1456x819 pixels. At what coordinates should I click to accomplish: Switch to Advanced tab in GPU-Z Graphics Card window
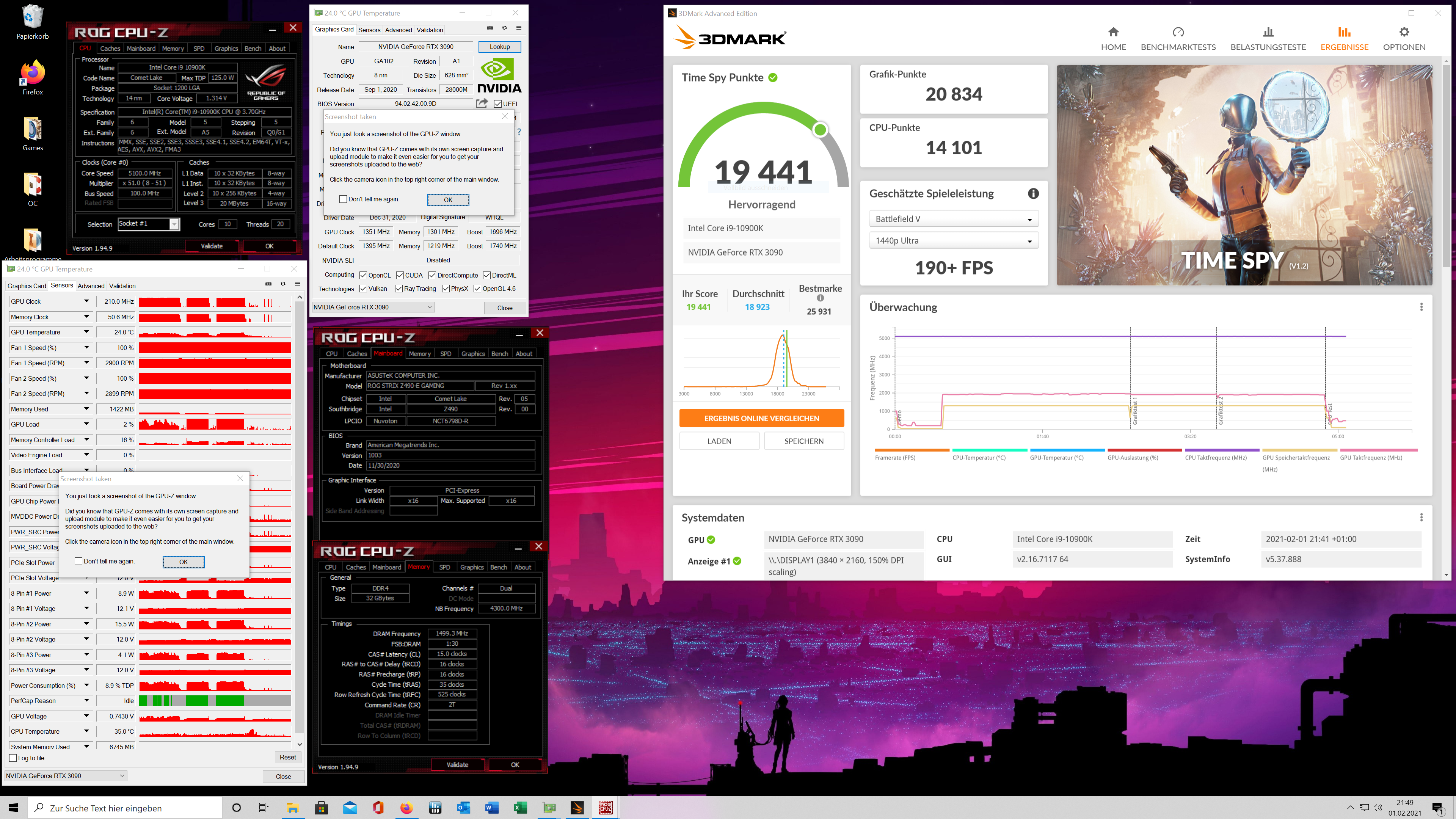coord(399,30)
